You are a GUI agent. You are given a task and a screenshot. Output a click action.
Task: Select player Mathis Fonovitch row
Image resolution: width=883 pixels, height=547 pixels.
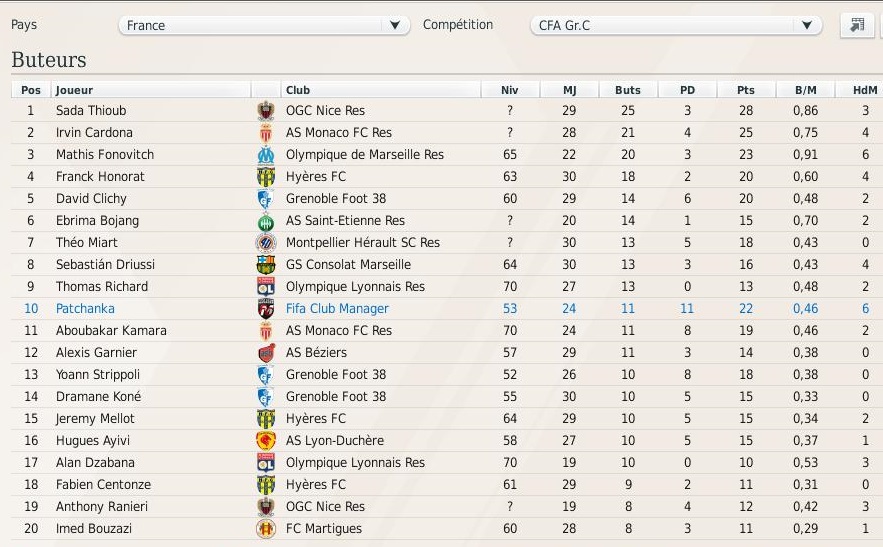coord(447,154)
